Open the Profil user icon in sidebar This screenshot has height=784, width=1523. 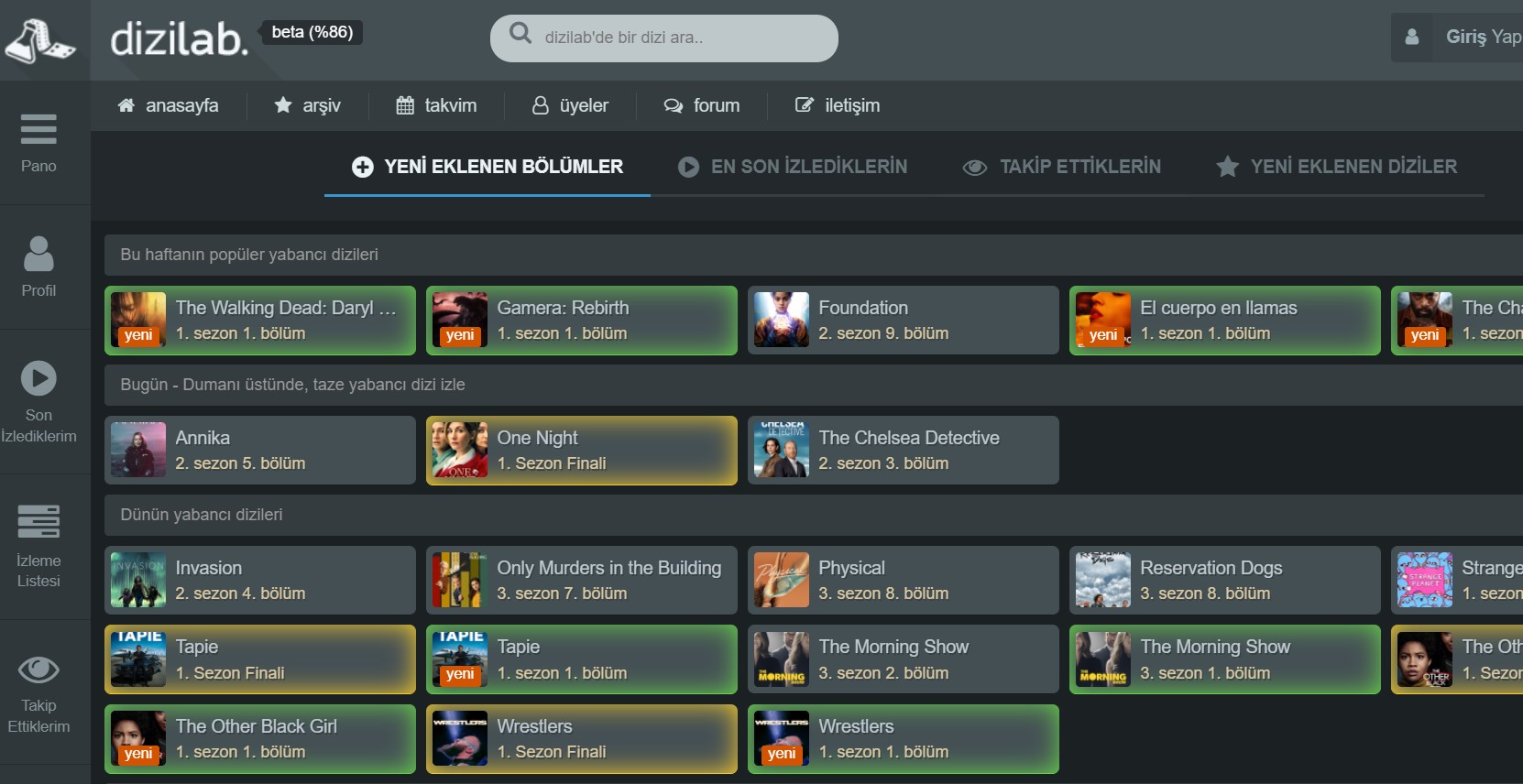coord(38,254)
